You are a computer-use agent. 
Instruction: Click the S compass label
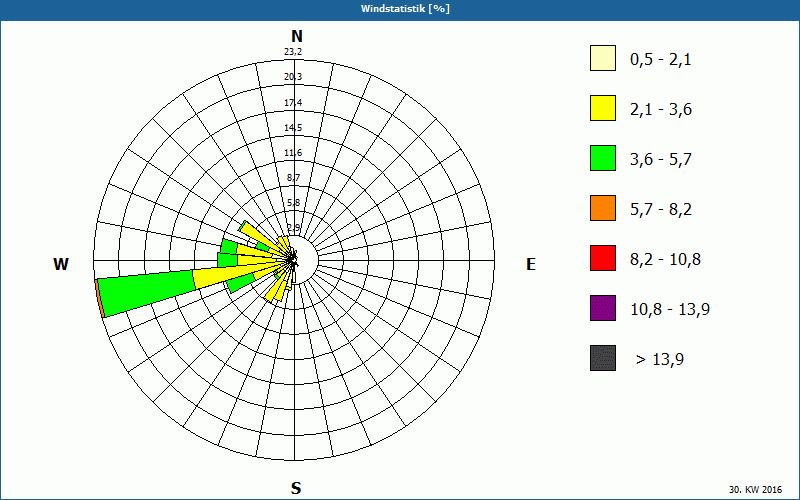click(296, 489)
